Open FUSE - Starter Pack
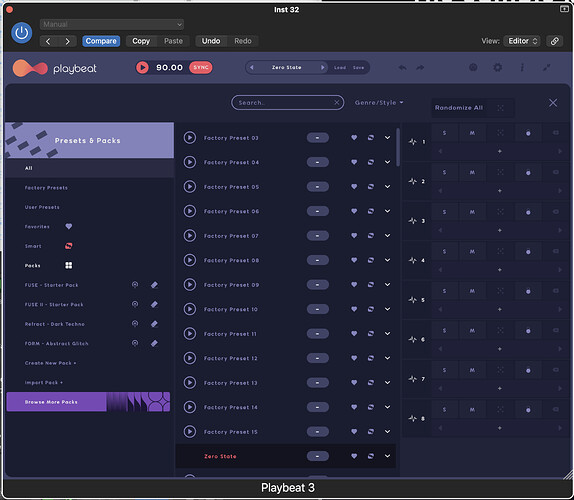Viewport: 574px width, 500px height. click(x=52, y=285)
